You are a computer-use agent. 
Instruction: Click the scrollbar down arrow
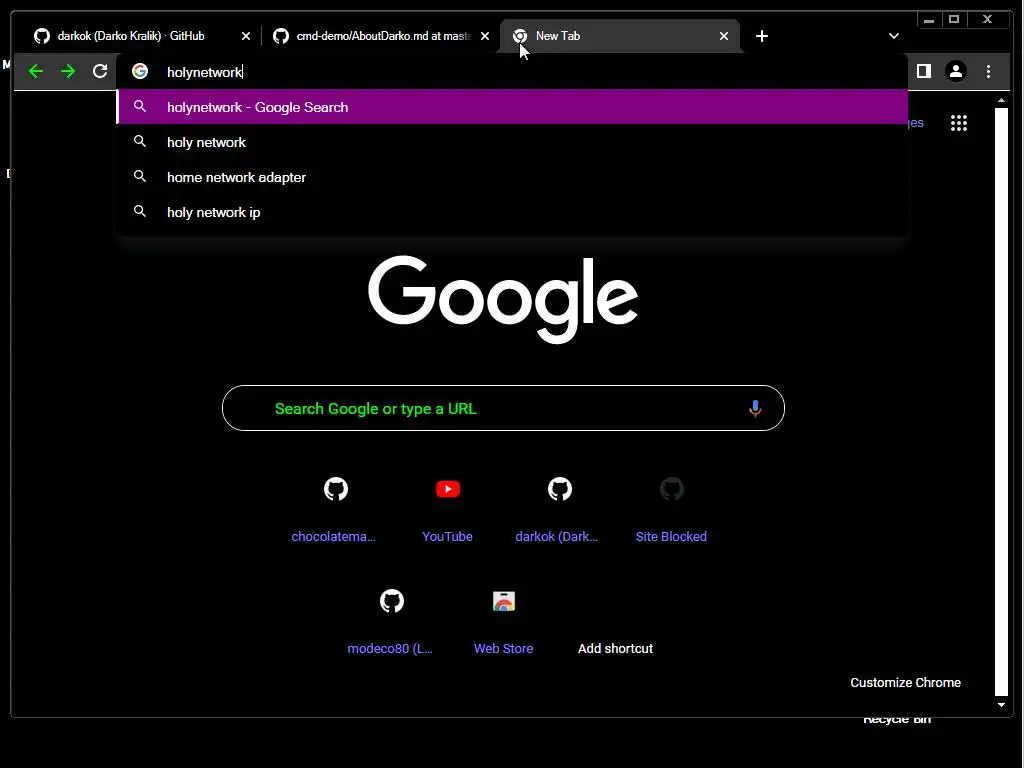(1001, 705)
